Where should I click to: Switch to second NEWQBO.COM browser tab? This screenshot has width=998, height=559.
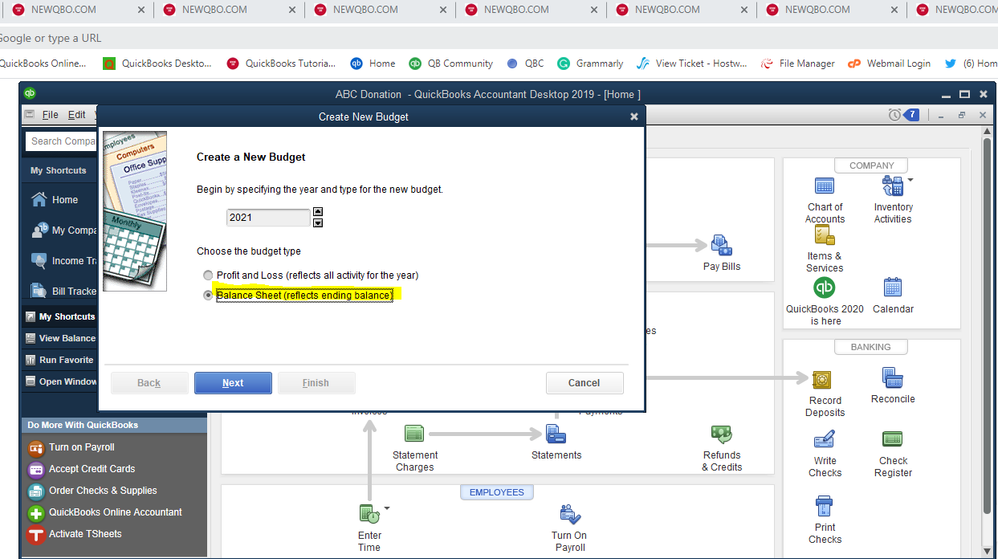pos(228,10)
